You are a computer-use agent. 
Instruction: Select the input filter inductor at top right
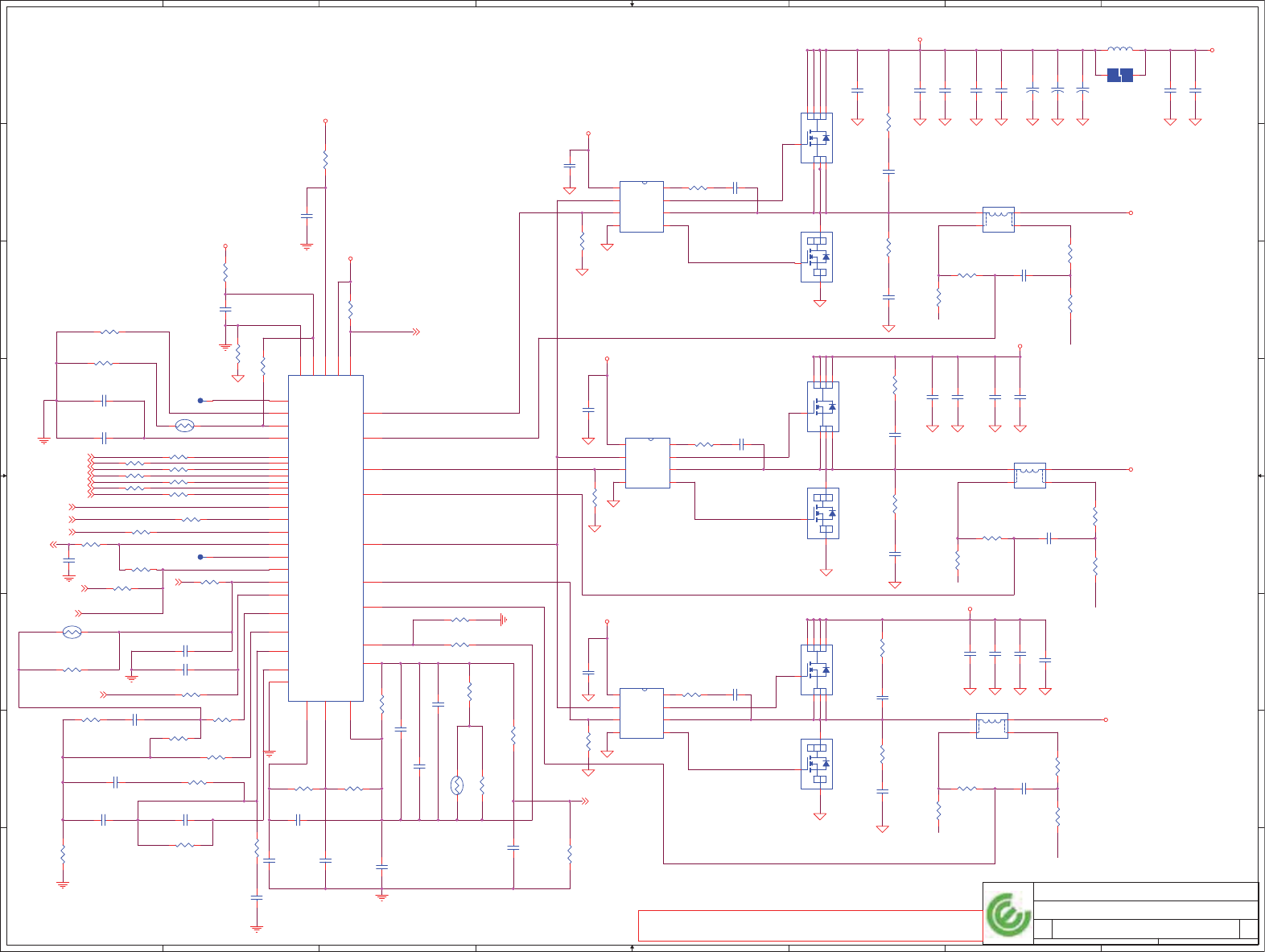click(1120, 50)
